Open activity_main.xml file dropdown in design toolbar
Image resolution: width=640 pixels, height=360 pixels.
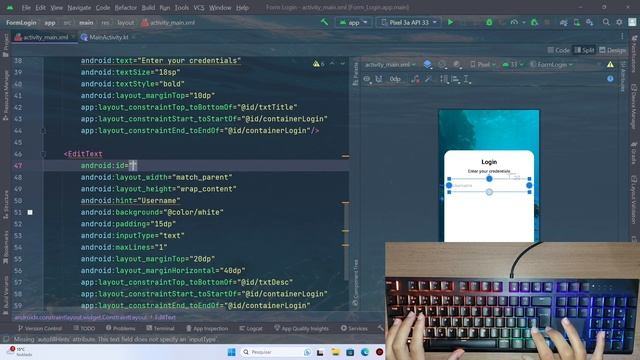point(390,64)
